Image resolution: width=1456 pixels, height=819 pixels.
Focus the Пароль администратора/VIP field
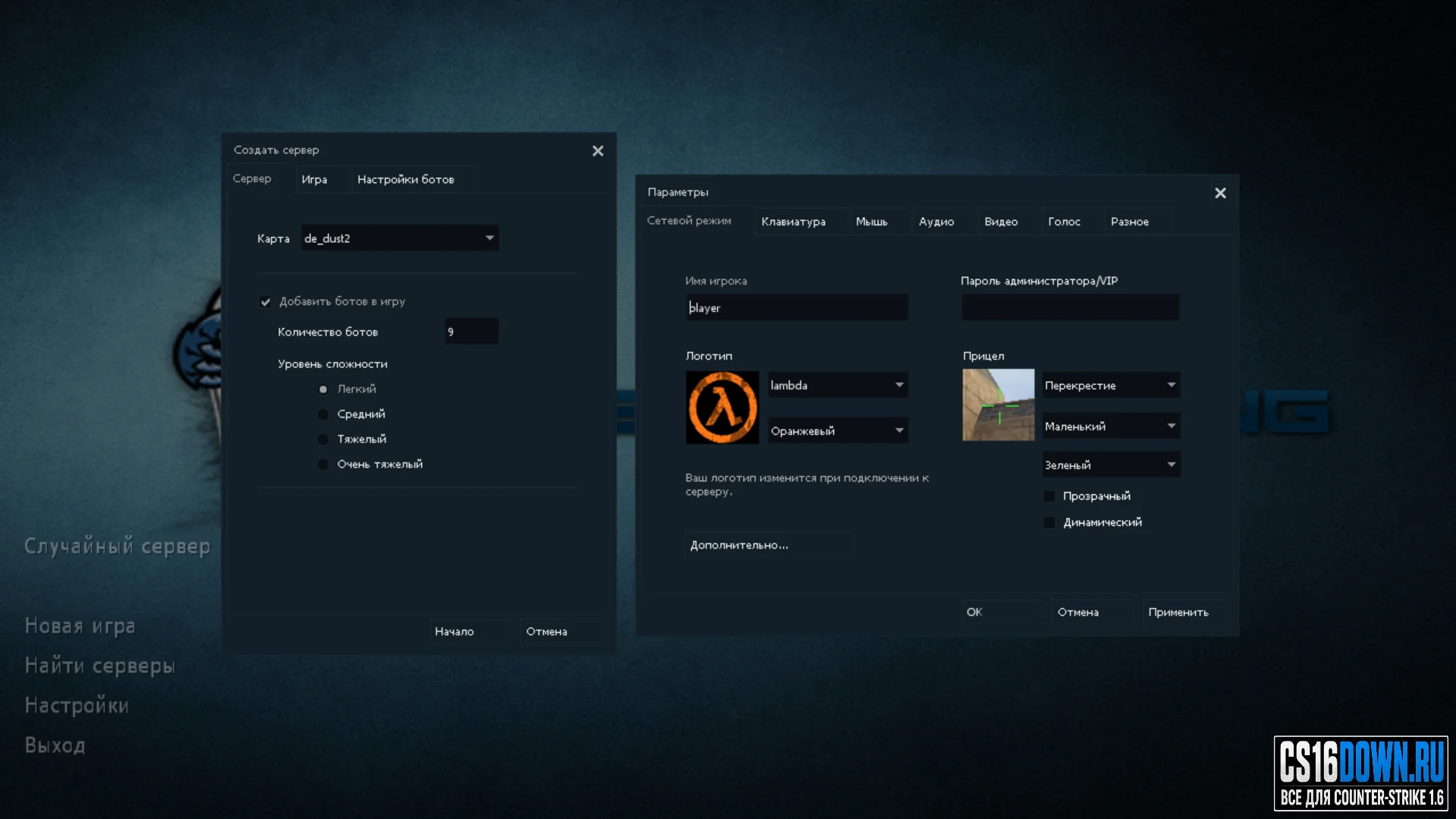tap(1070, 308)
